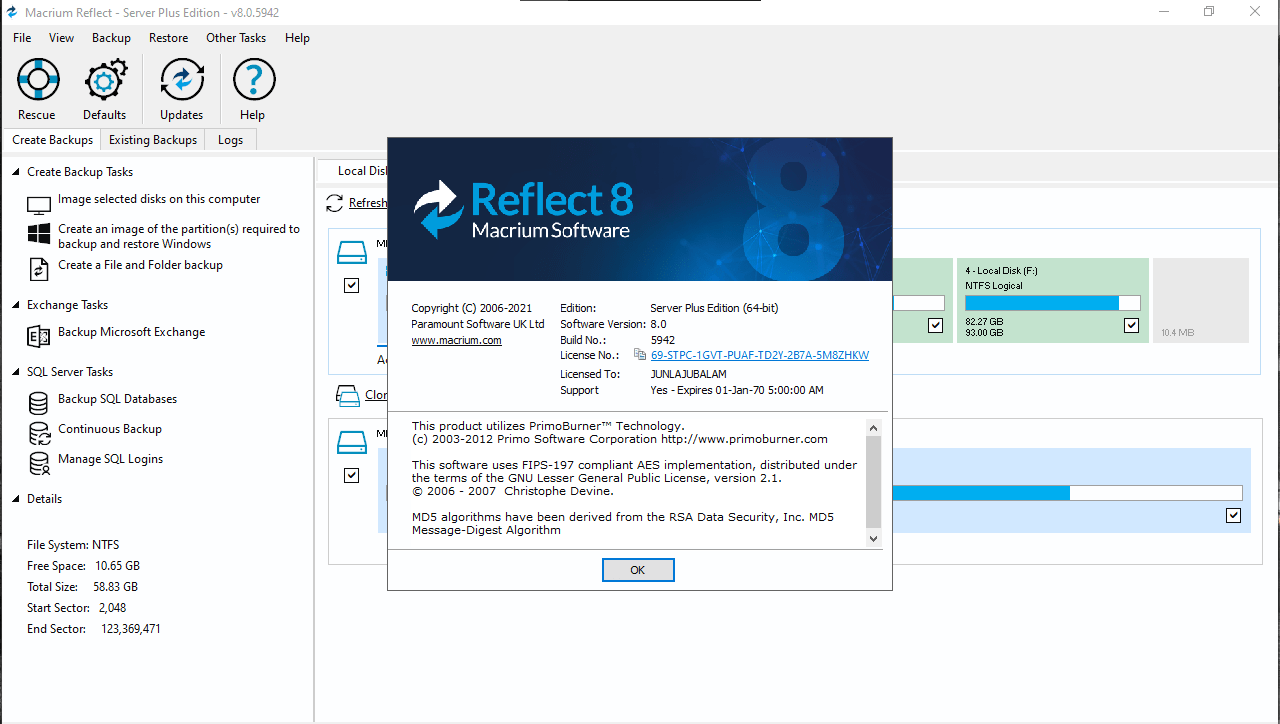Click the Windows logo icon for Windows partition image
This screenshot has height=724, width=1280.
39,234
